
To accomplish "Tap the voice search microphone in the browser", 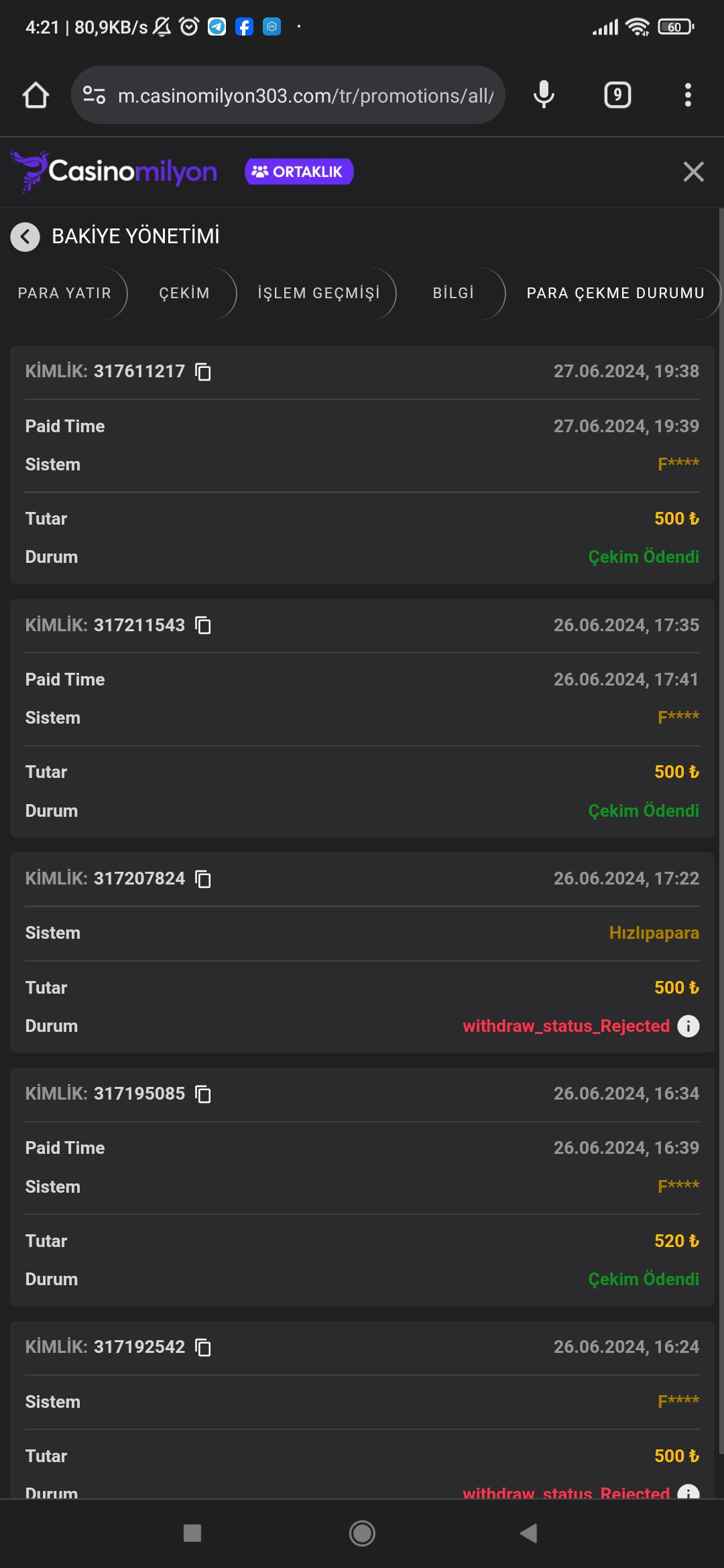I will 543,94.
